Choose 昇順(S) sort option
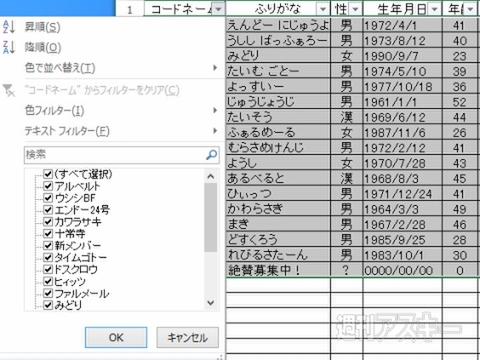This screenshot has height=360, width=480. 43,27
